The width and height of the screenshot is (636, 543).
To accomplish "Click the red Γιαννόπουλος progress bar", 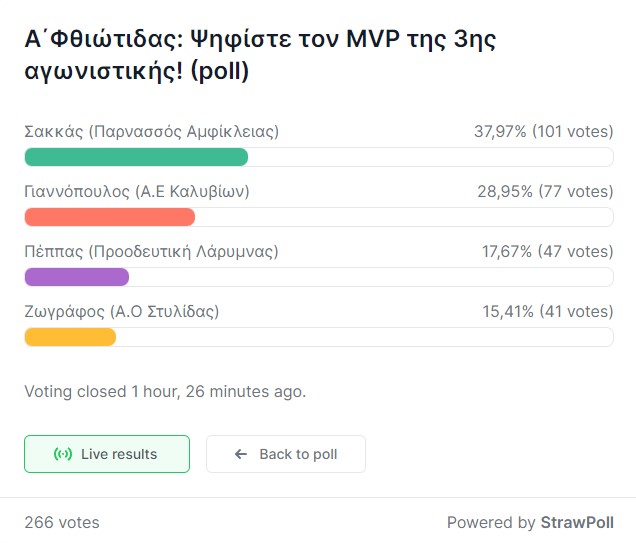I will pyautogui.click(x=110, y=217).
